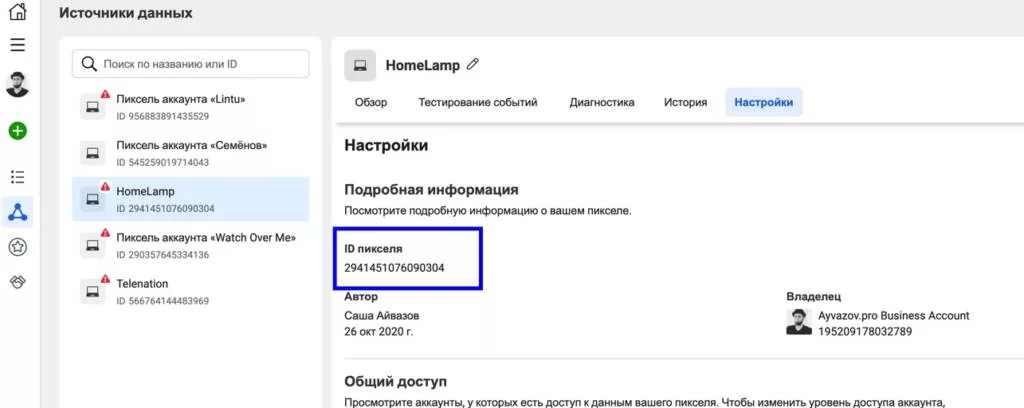Click the ID 566764144483969 under Telenation
The image size is (1024, 408).
point(163,301)
